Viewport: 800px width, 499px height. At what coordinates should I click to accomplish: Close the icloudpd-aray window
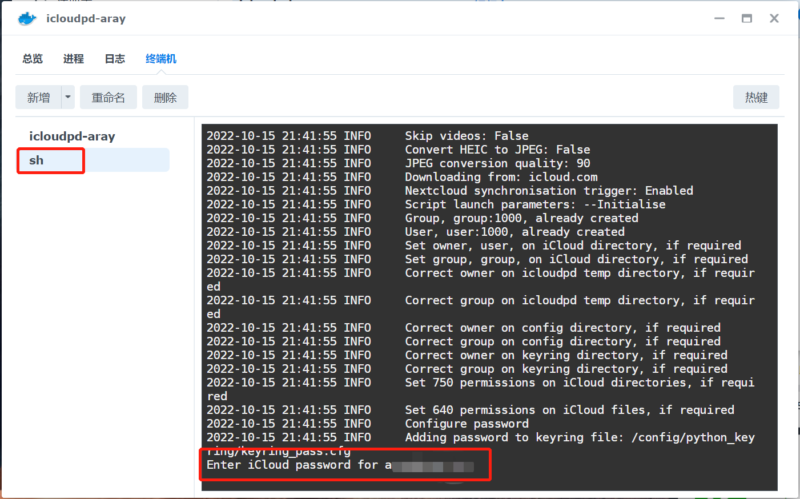pos(774,18)
